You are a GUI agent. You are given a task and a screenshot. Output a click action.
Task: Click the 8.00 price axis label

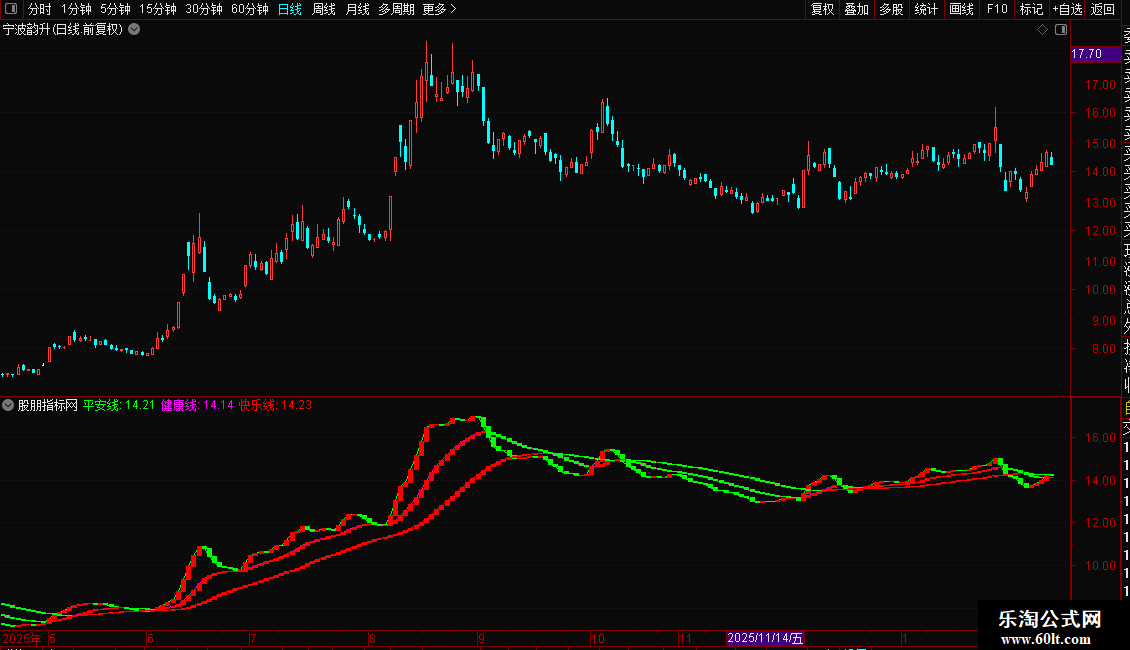(x=1103, y=348)
